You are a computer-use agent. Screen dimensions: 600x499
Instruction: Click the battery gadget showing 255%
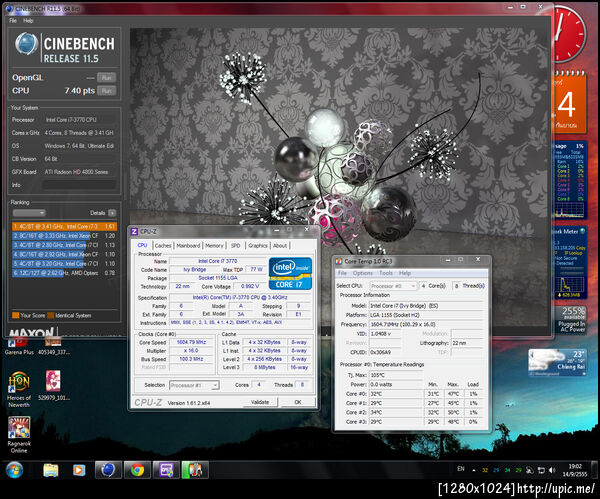coord(571,320)
